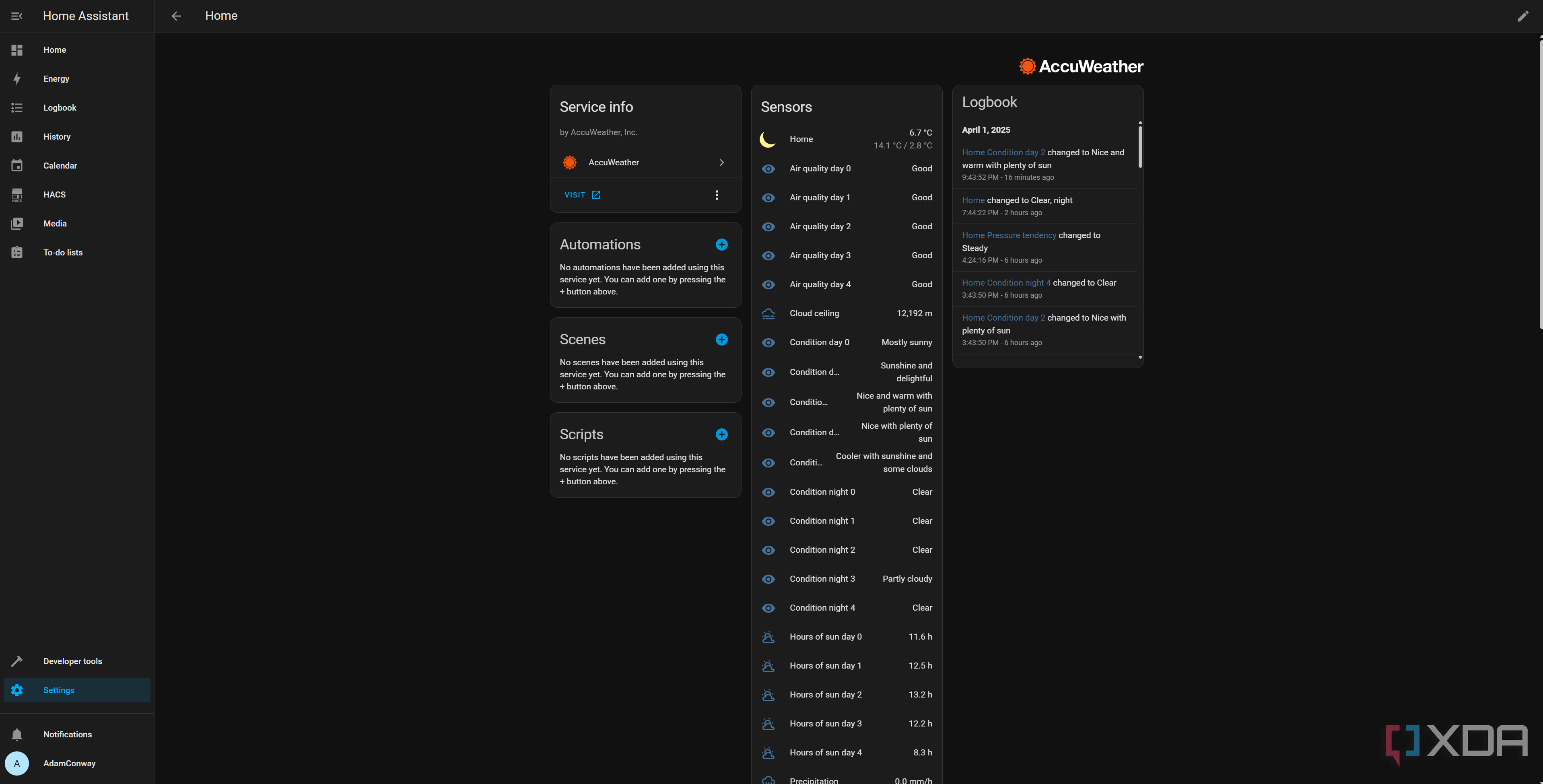Click the moon icon for Home weather
This screenshot has height=784, width=1543.
(x=768, y=139)
